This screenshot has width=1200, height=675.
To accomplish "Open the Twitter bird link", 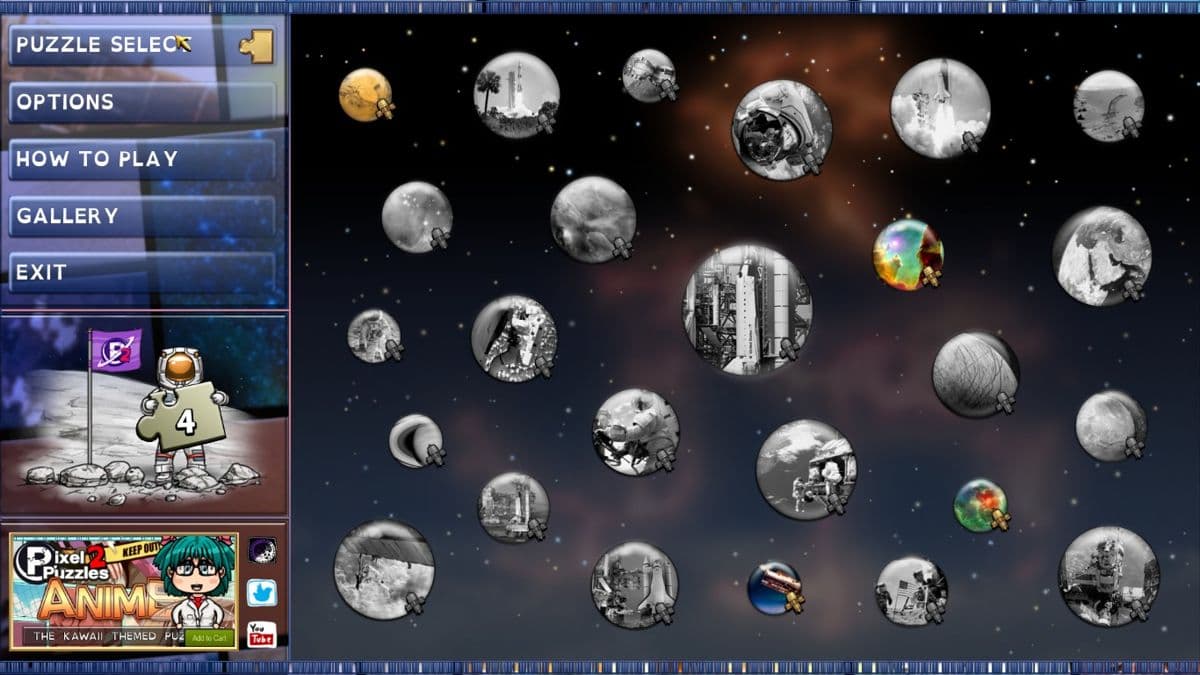I will click(x=261, y=593).
